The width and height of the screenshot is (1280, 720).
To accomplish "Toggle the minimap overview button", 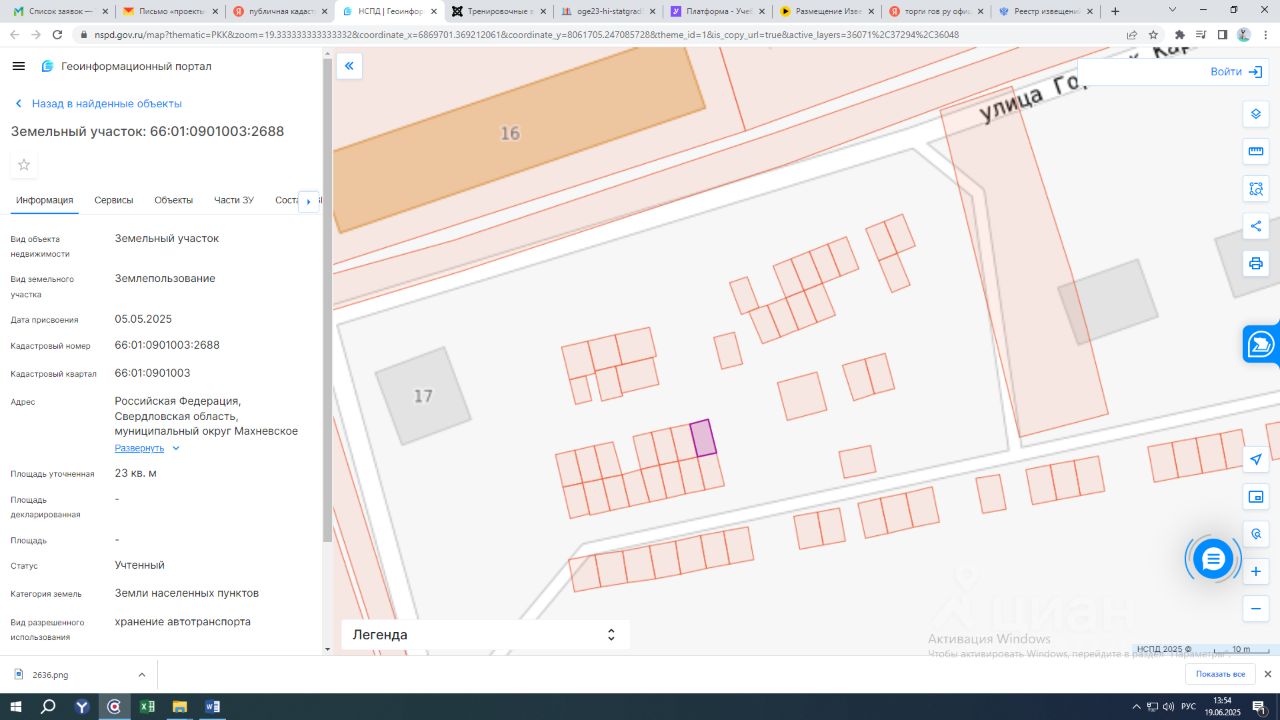I will click(1256, 497).
